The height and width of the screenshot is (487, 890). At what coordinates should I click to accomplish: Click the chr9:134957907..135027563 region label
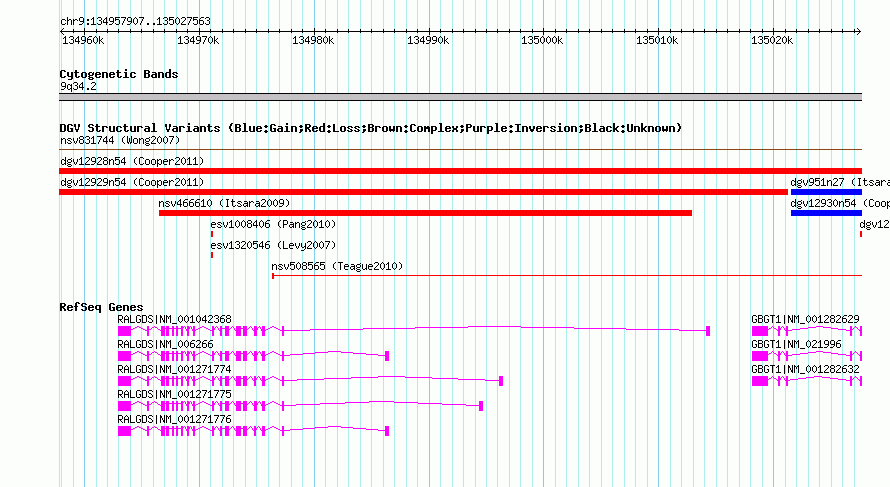click(135, 21)
